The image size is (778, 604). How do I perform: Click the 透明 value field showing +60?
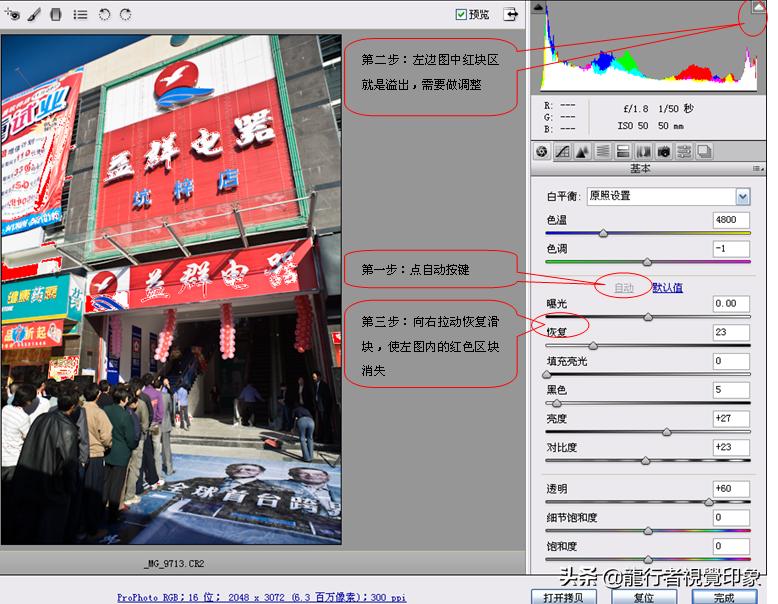[x=731, y=489]
